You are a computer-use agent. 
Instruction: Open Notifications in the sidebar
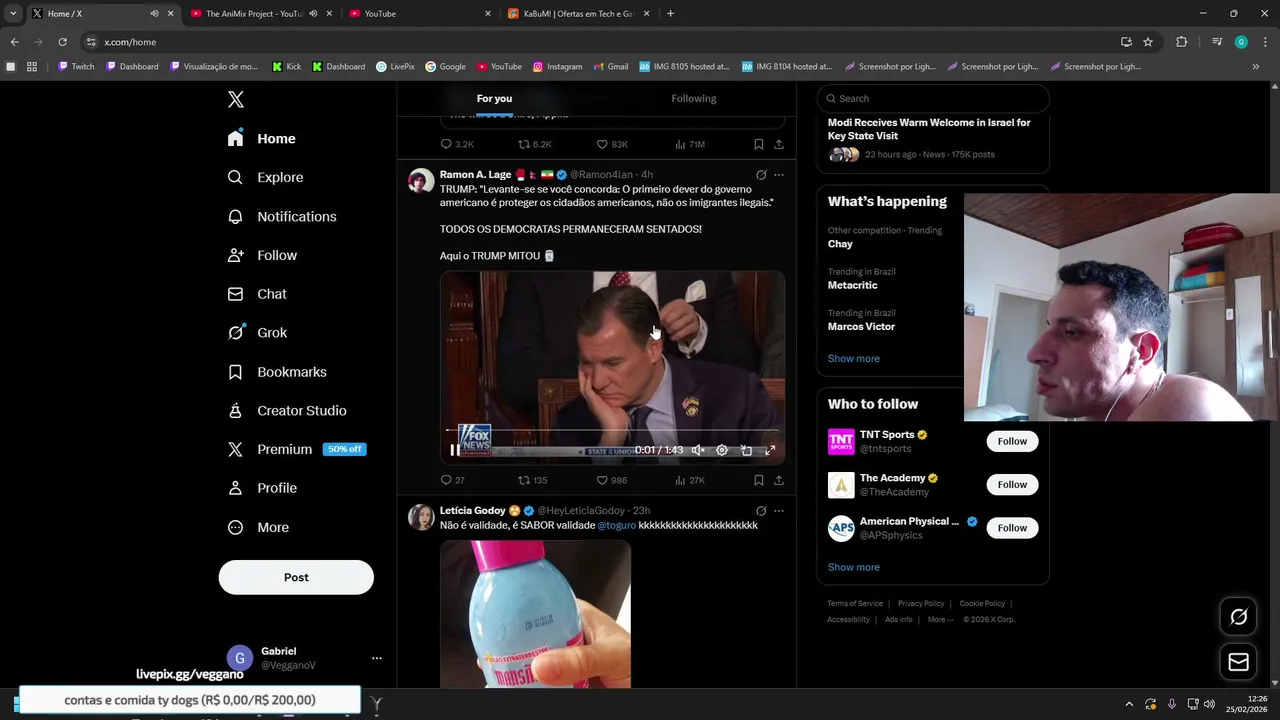pos(282,216)
